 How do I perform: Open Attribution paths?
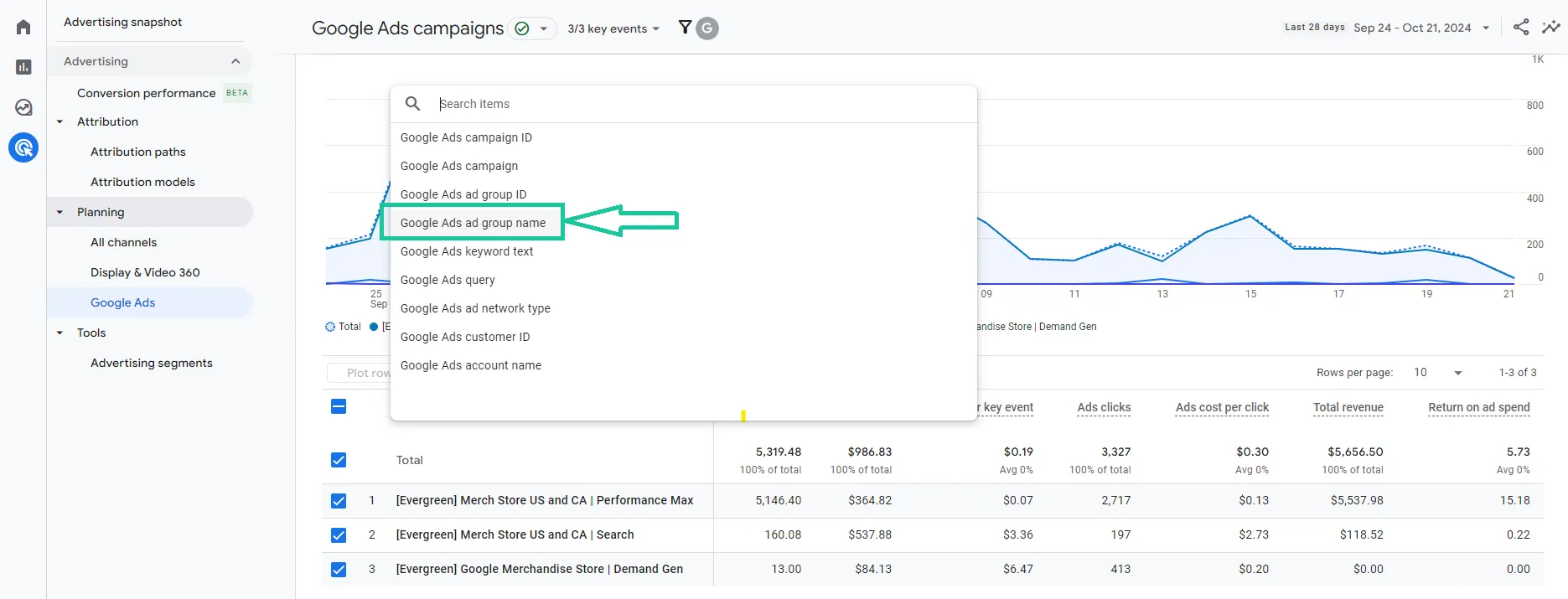[138, 152]
